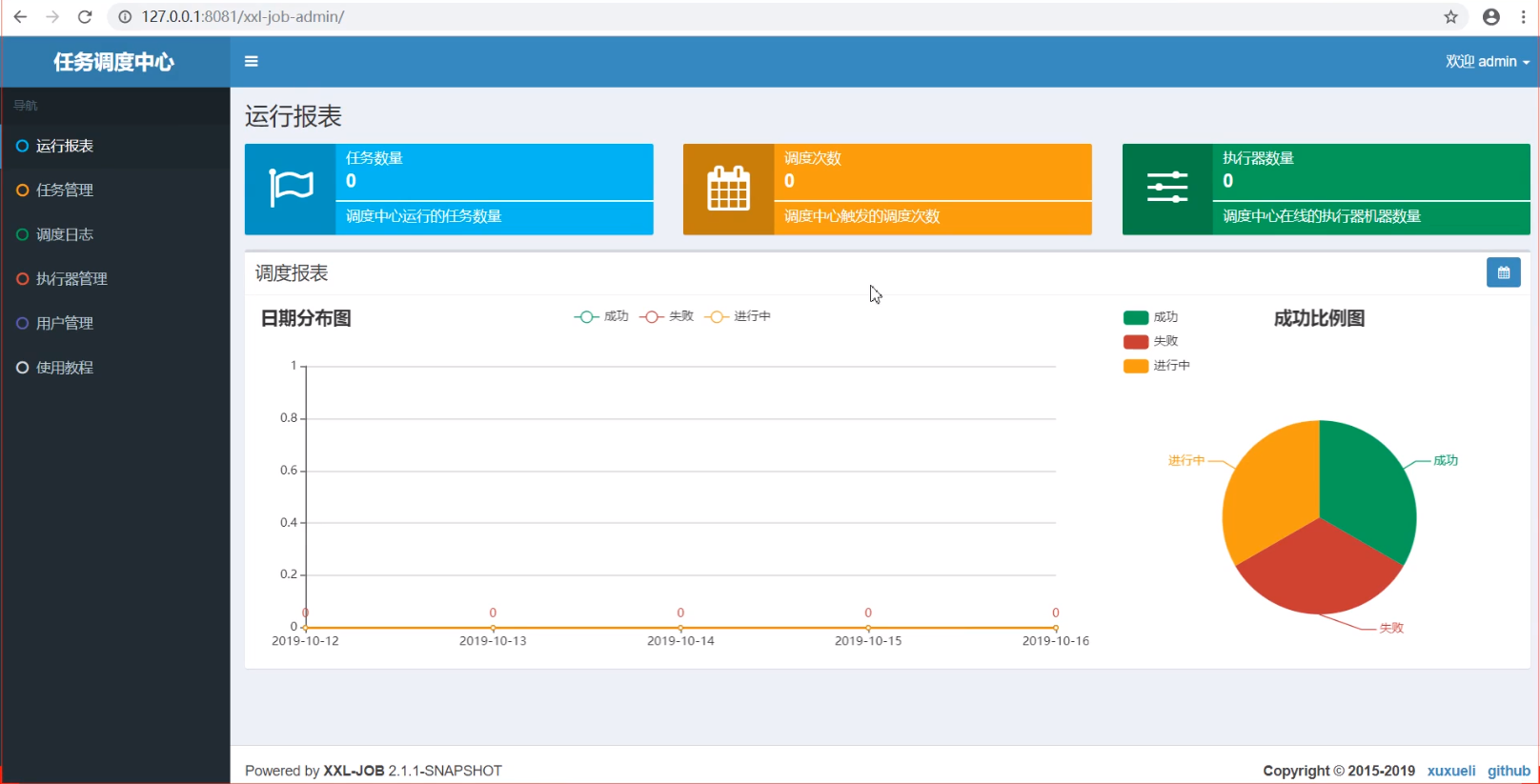Click the 任务调度中心 logo link
1540x784 pixels.
(x=114, y=62)
